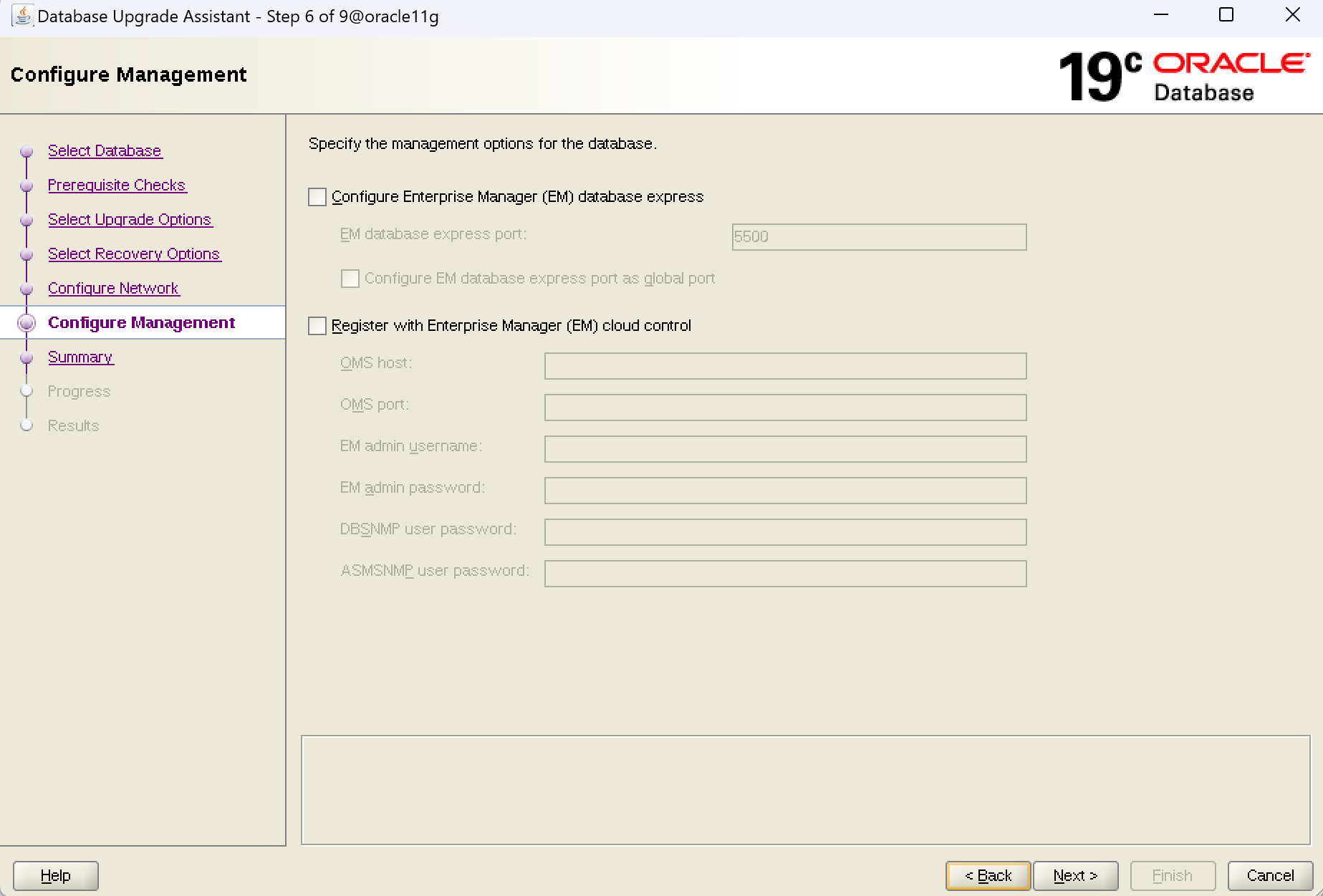Enable Configure Enterprise Manager database express checkbox
1323x896 pixels.
(317, 197)
